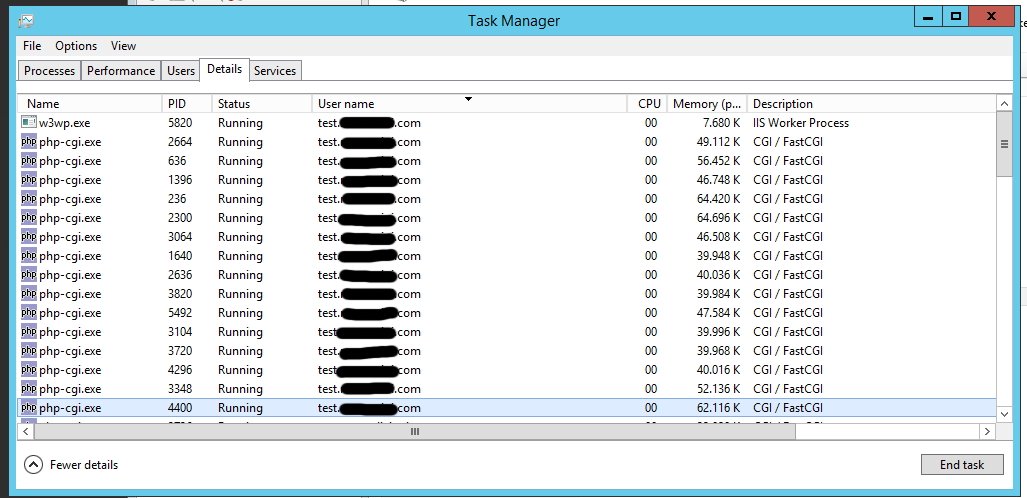1027x498 pixels.
Task: Click the w3wp.exe process icon
Action: tap(28, 123)
